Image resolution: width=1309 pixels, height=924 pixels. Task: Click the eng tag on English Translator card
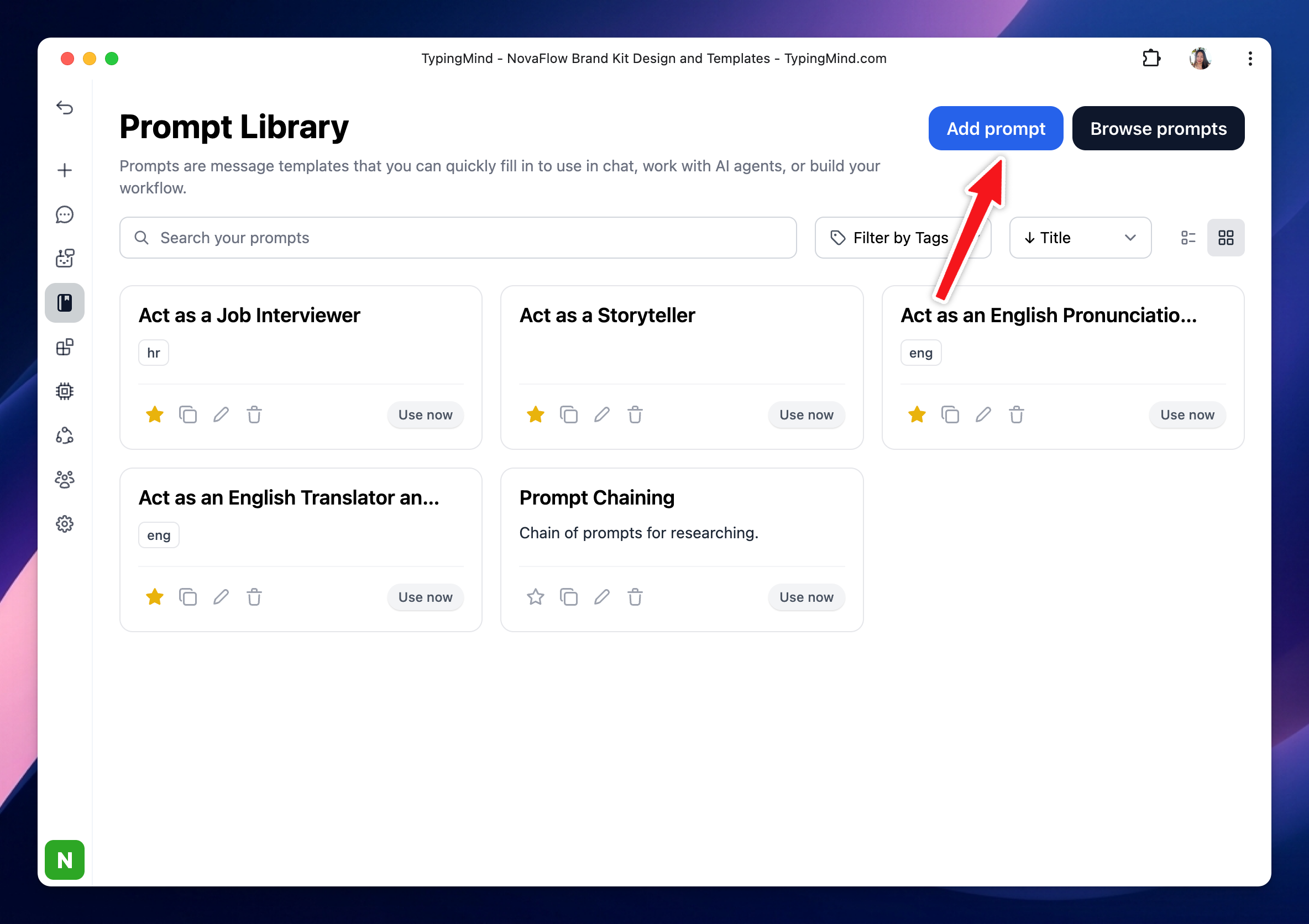click(x=159, y=535)
